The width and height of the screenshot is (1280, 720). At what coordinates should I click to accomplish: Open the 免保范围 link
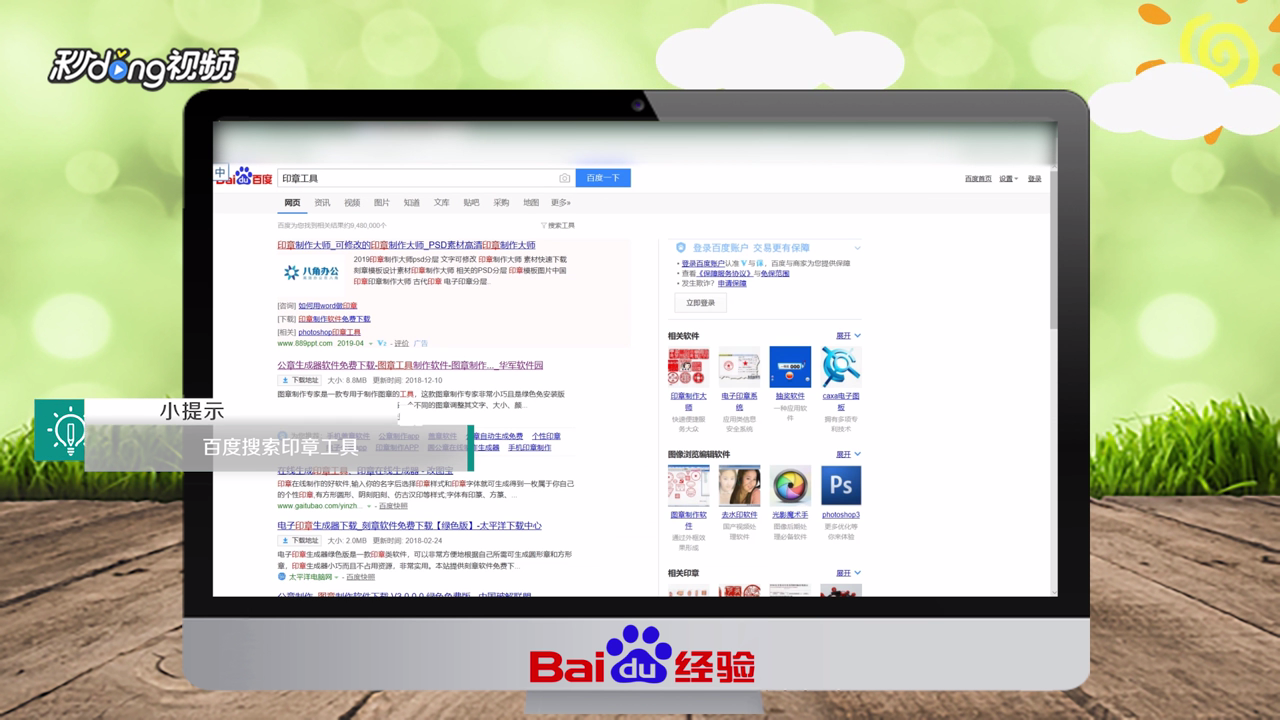click(774, 274)
